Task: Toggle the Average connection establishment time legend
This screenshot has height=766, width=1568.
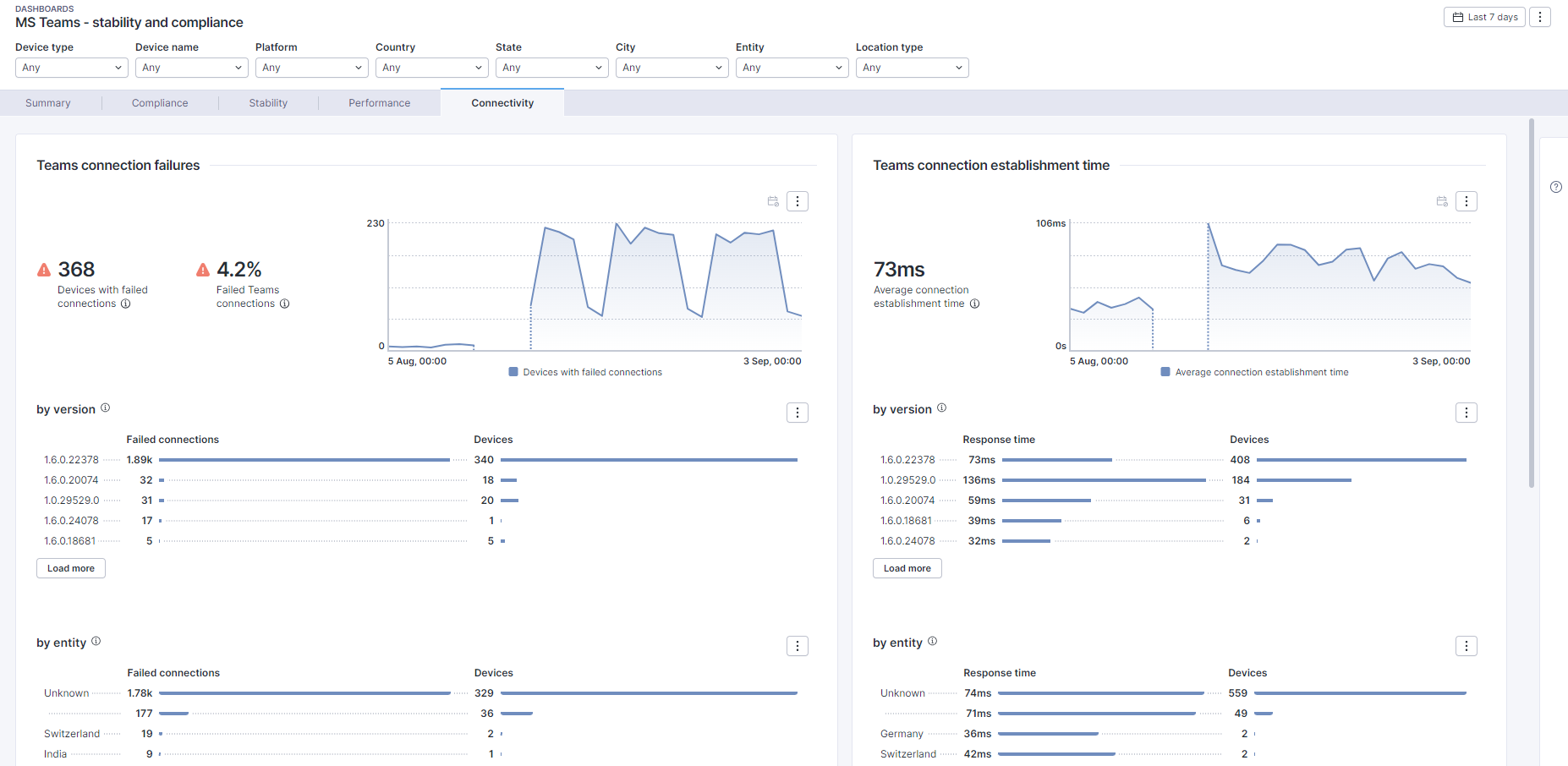Action: [1255, 372]
